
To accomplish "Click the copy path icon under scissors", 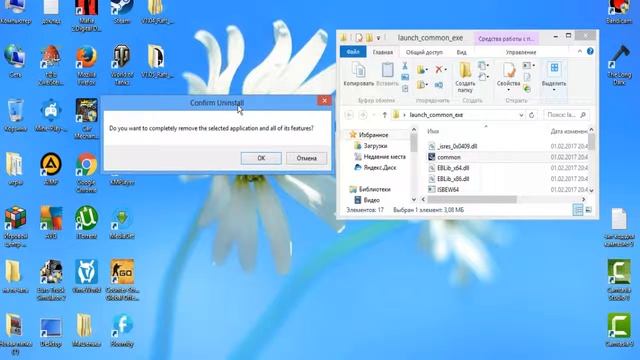I will (x=405, y=77).
